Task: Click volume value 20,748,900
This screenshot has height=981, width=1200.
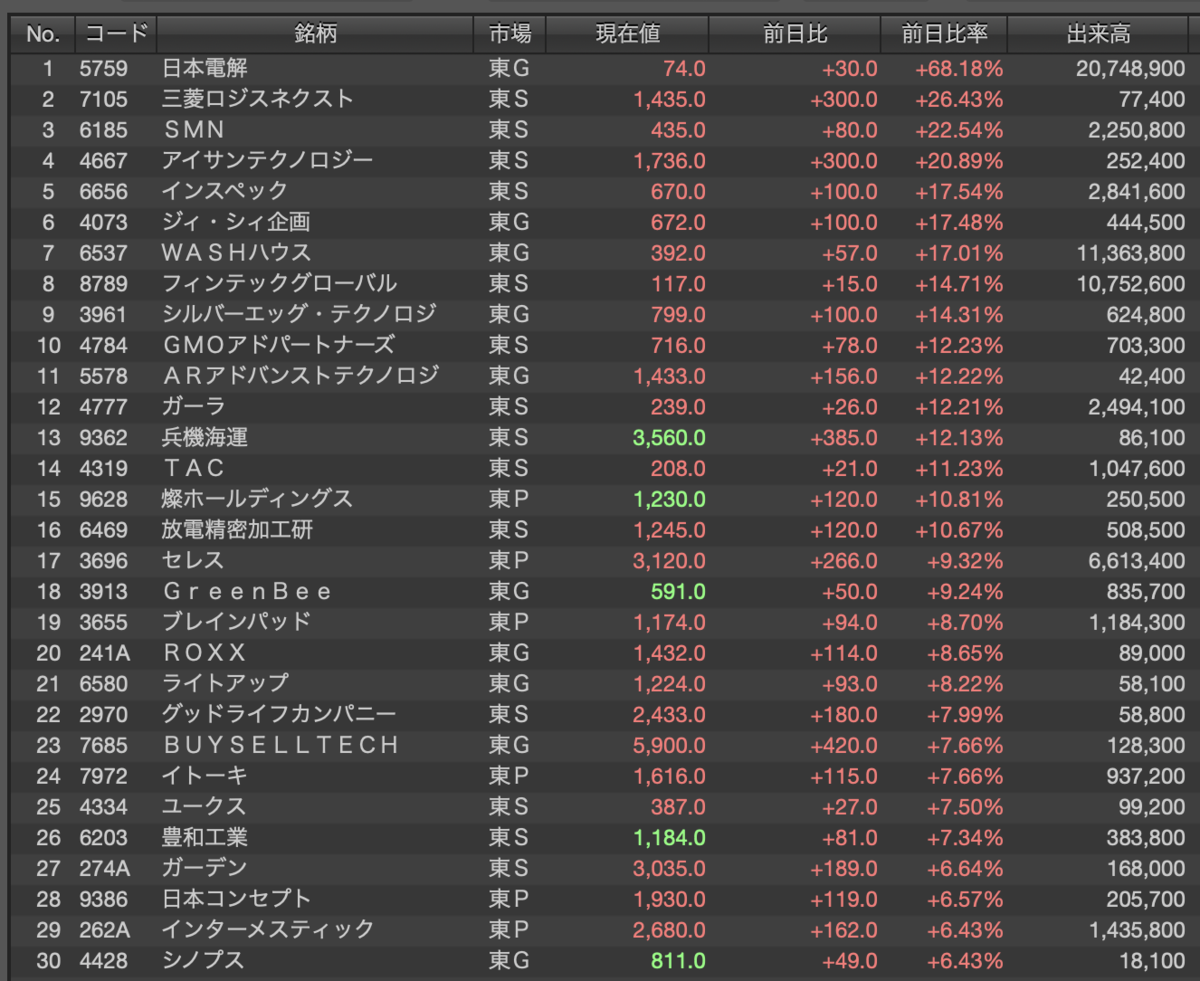Action: 1131,68
